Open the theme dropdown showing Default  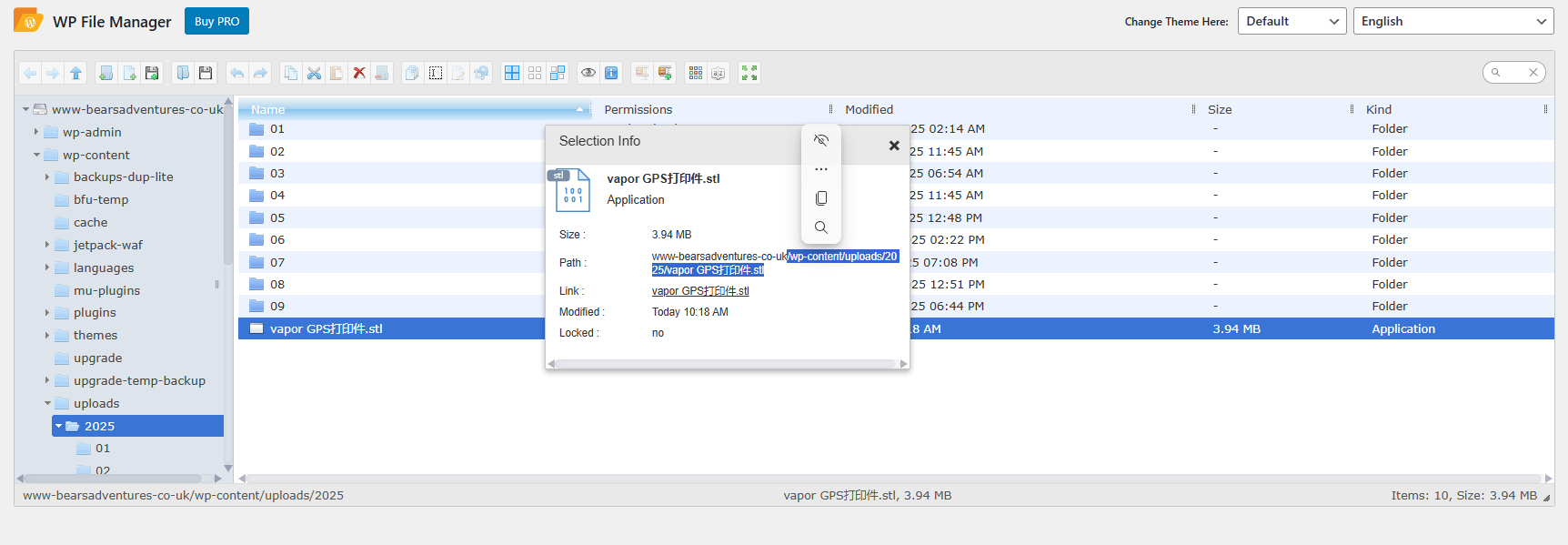click(1292, 21)
